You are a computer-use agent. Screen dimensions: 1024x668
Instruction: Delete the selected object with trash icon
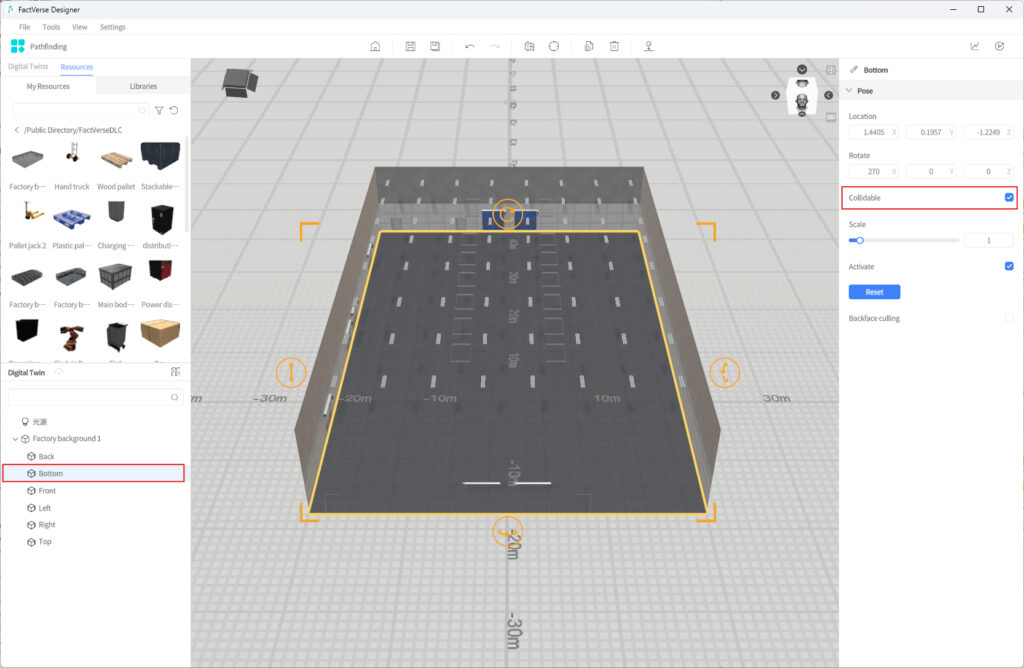click(614, 46)
